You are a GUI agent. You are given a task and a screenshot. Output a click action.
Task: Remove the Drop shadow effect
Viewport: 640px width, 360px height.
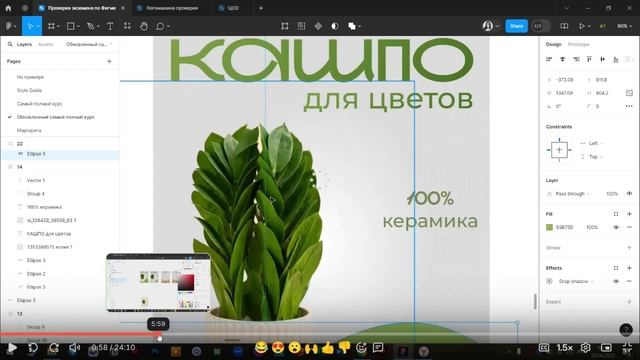629,281
